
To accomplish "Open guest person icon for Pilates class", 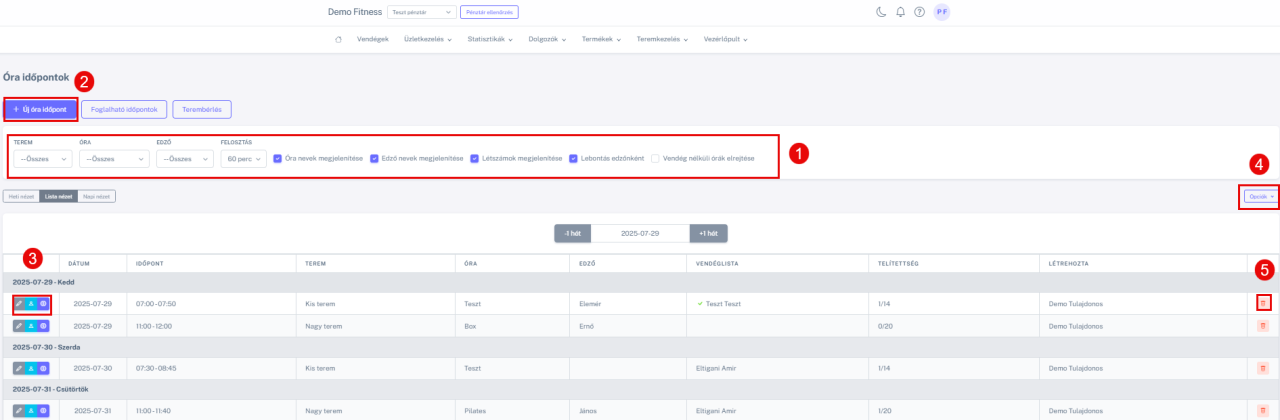I will (x=31, y=410).
